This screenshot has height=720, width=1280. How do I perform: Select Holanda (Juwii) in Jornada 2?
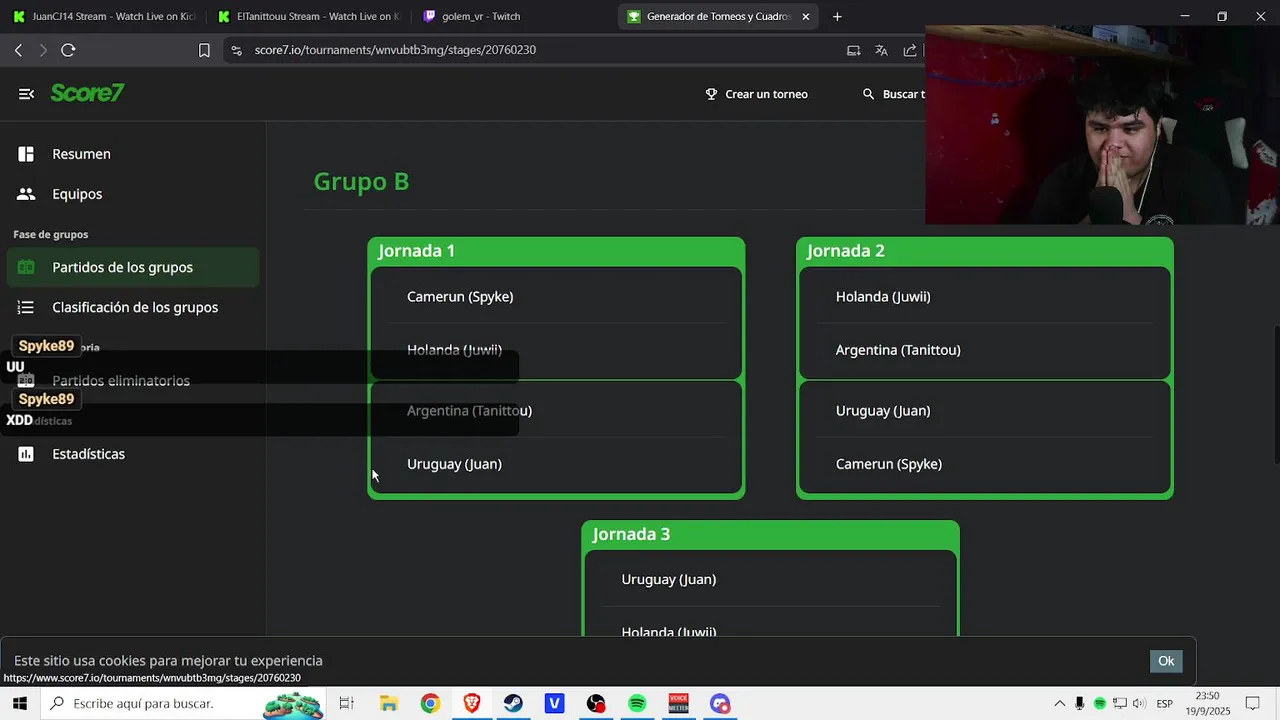[x=882, y=297]
